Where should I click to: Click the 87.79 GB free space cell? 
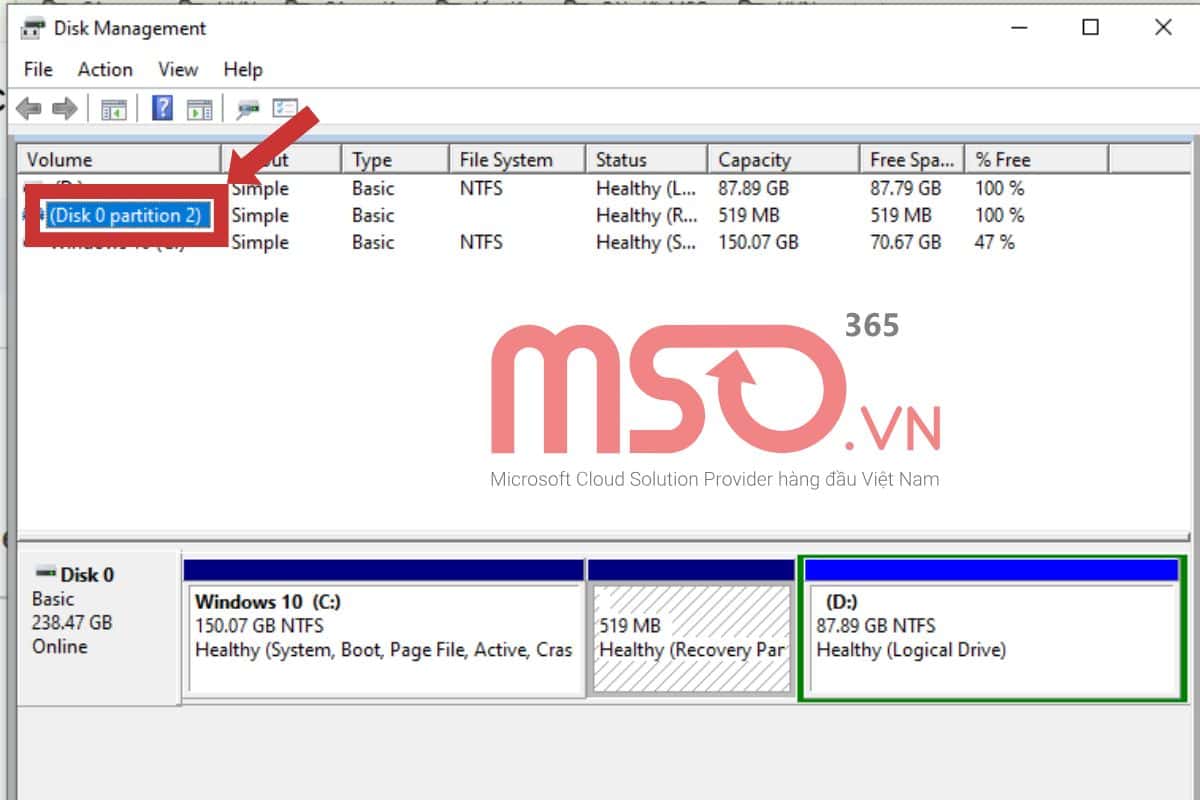pos(906,188)
